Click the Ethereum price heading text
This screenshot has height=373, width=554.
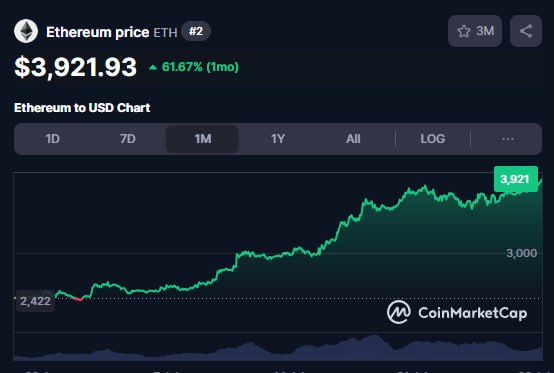[98, 32]
